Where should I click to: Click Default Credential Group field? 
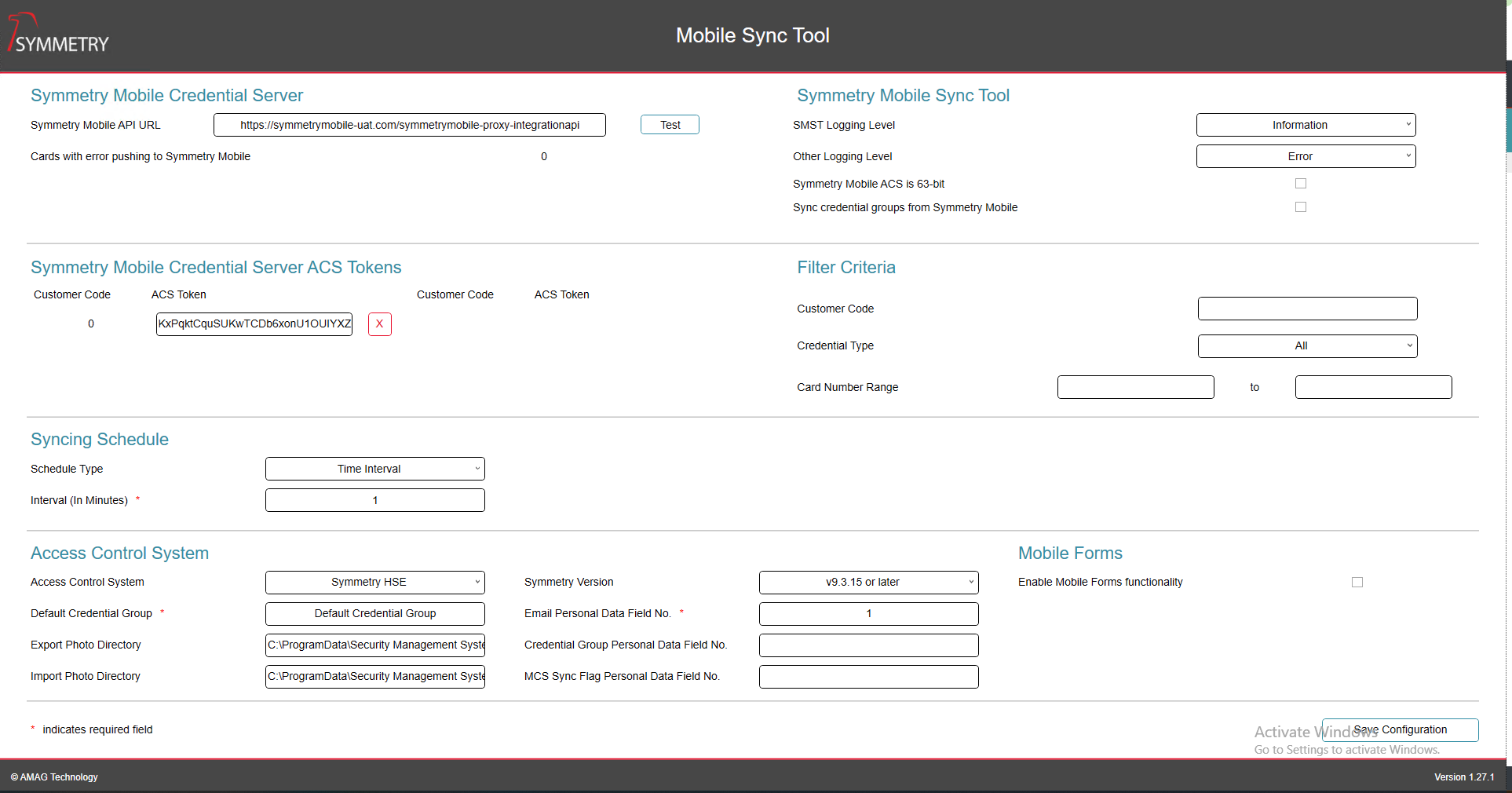[x=375, y=614]
